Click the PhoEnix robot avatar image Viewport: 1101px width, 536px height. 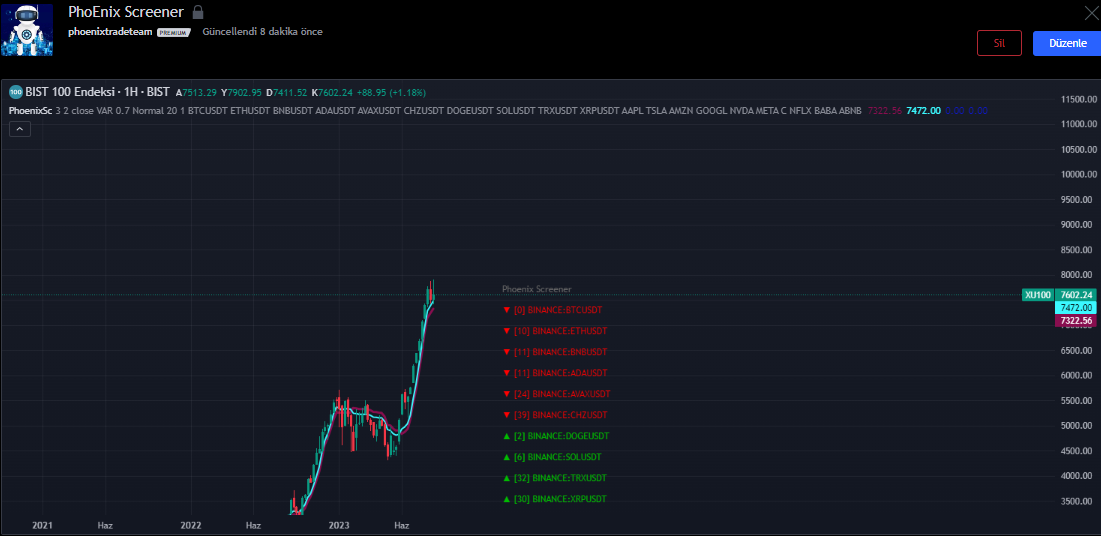(x=30, y=29)
